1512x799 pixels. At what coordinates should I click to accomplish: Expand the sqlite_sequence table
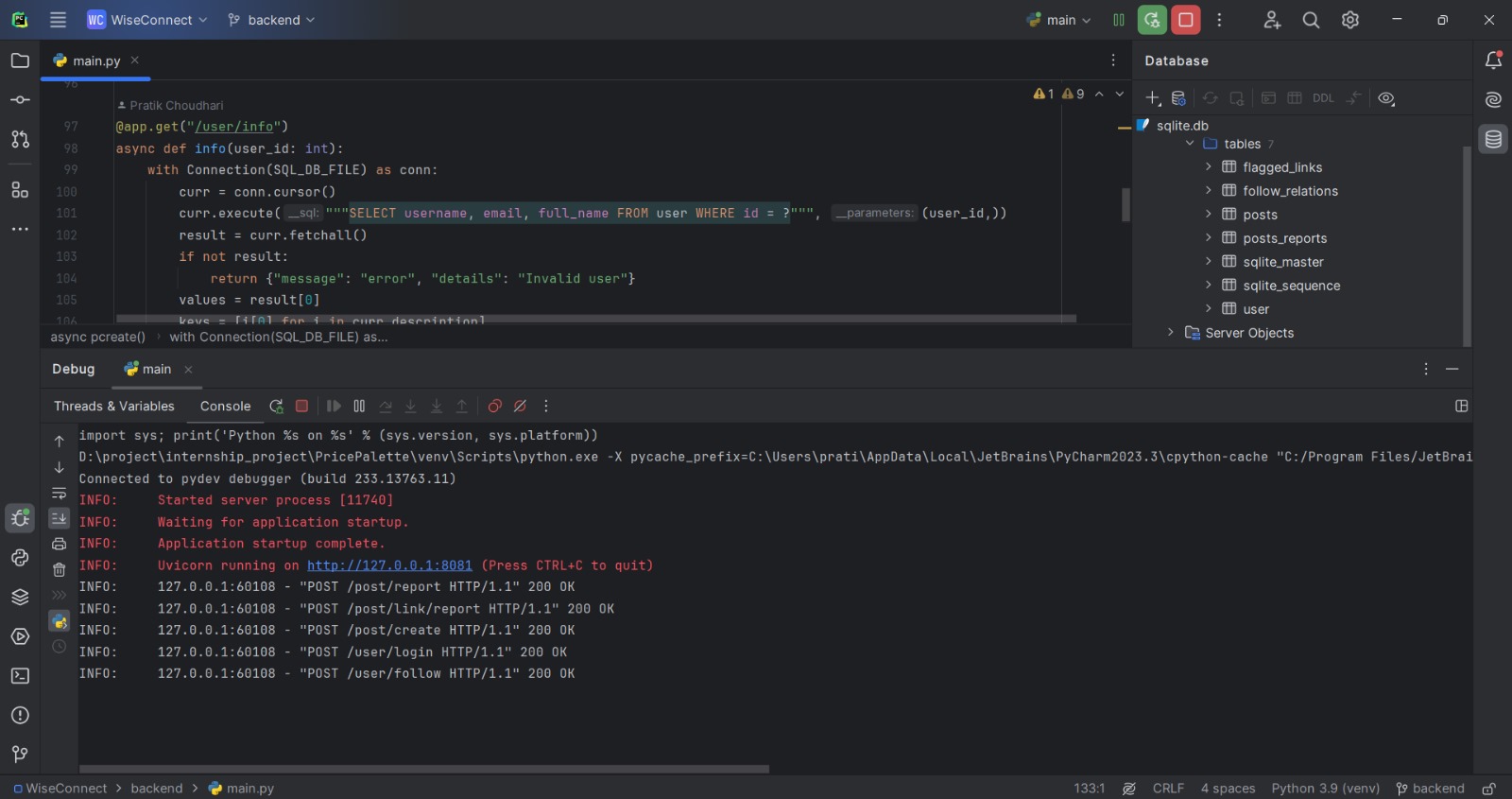(1208, 285)
